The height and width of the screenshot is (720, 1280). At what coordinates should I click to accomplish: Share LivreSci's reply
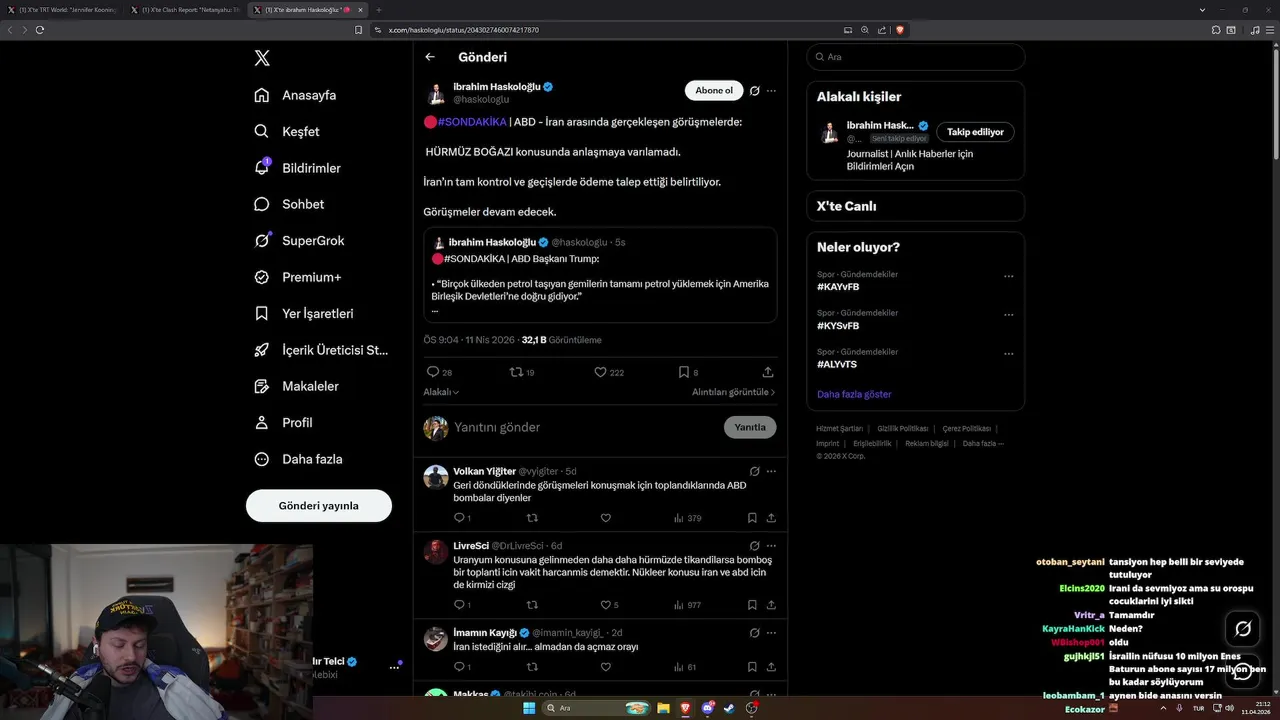(771, 605)
